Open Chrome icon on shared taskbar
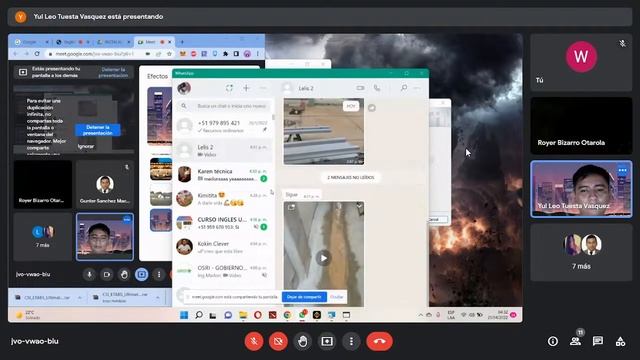 [287, 315]
